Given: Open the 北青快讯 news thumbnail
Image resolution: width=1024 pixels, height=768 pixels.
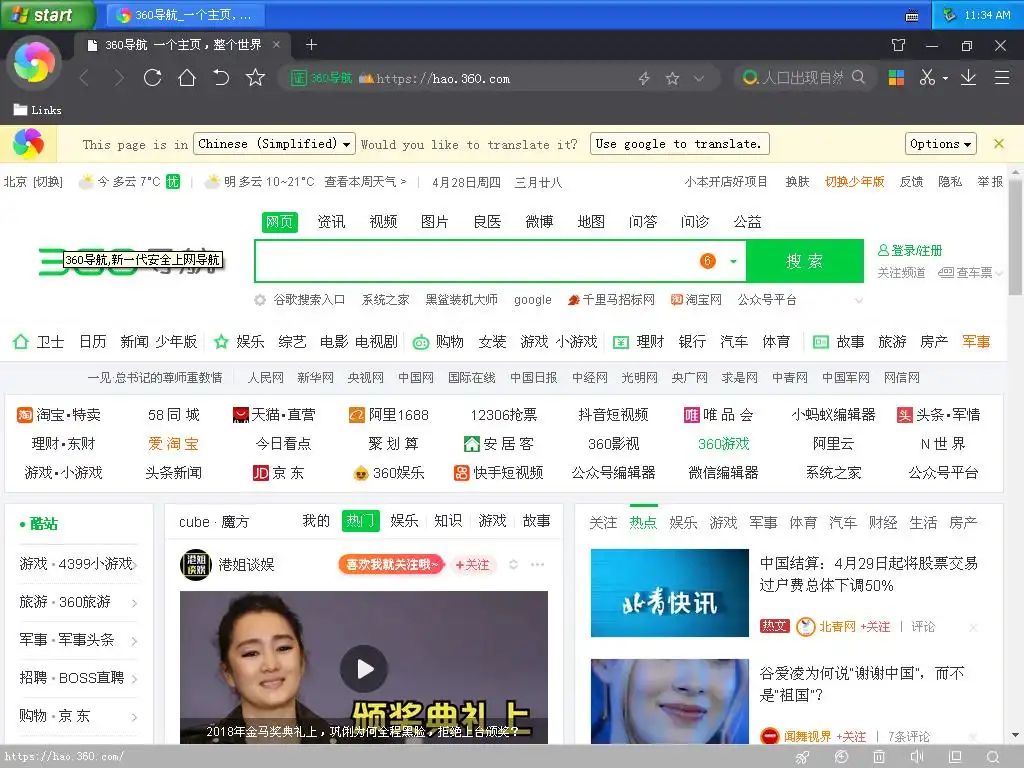Looking at the screenshot, I should point(669,593).
